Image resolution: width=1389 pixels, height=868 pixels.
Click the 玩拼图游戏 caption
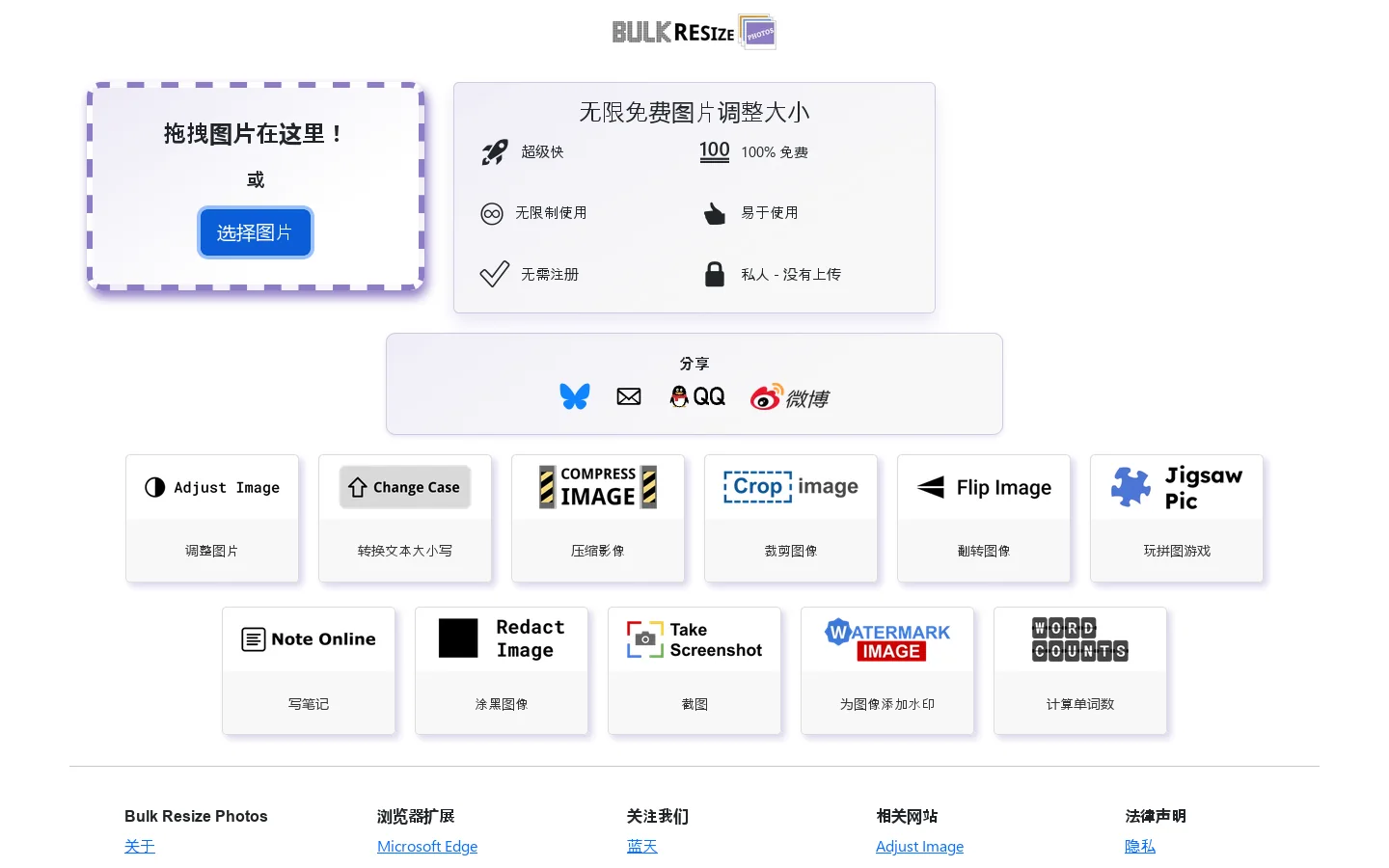pos(1177,551)
